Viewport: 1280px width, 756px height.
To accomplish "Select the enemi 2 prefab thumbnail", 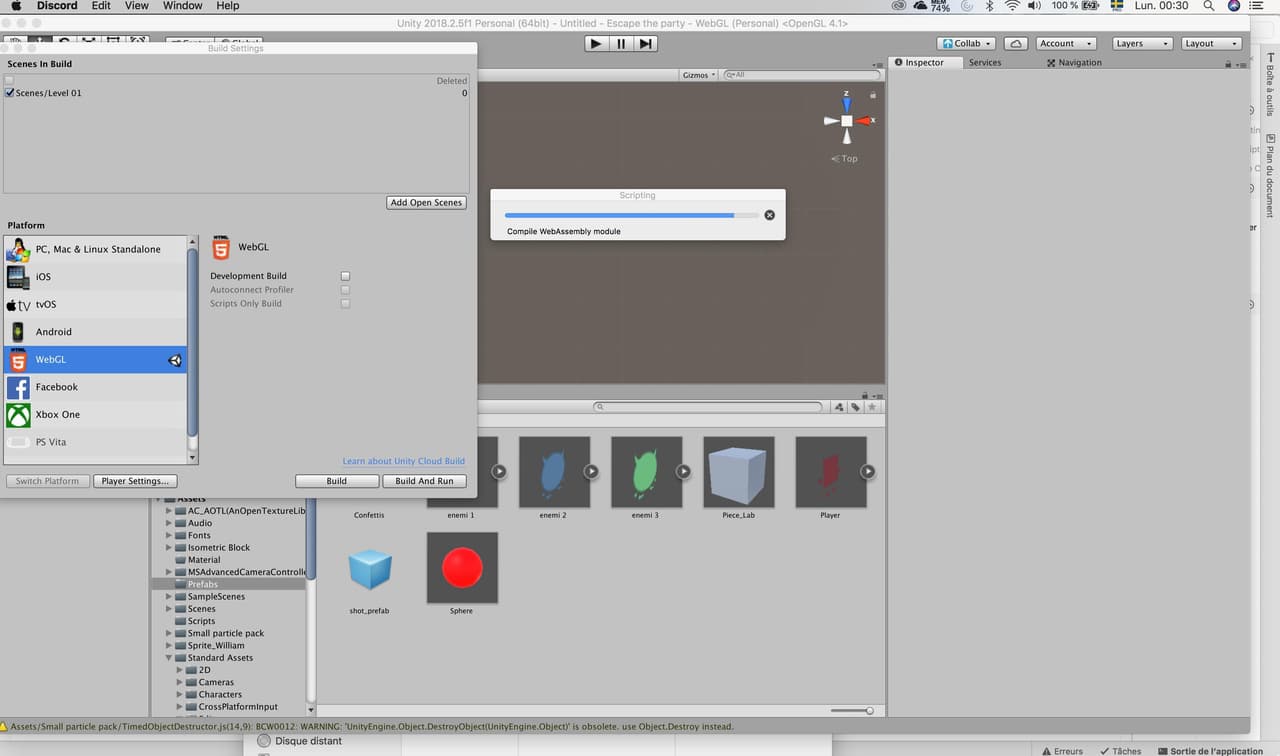I will pos(554,472).
